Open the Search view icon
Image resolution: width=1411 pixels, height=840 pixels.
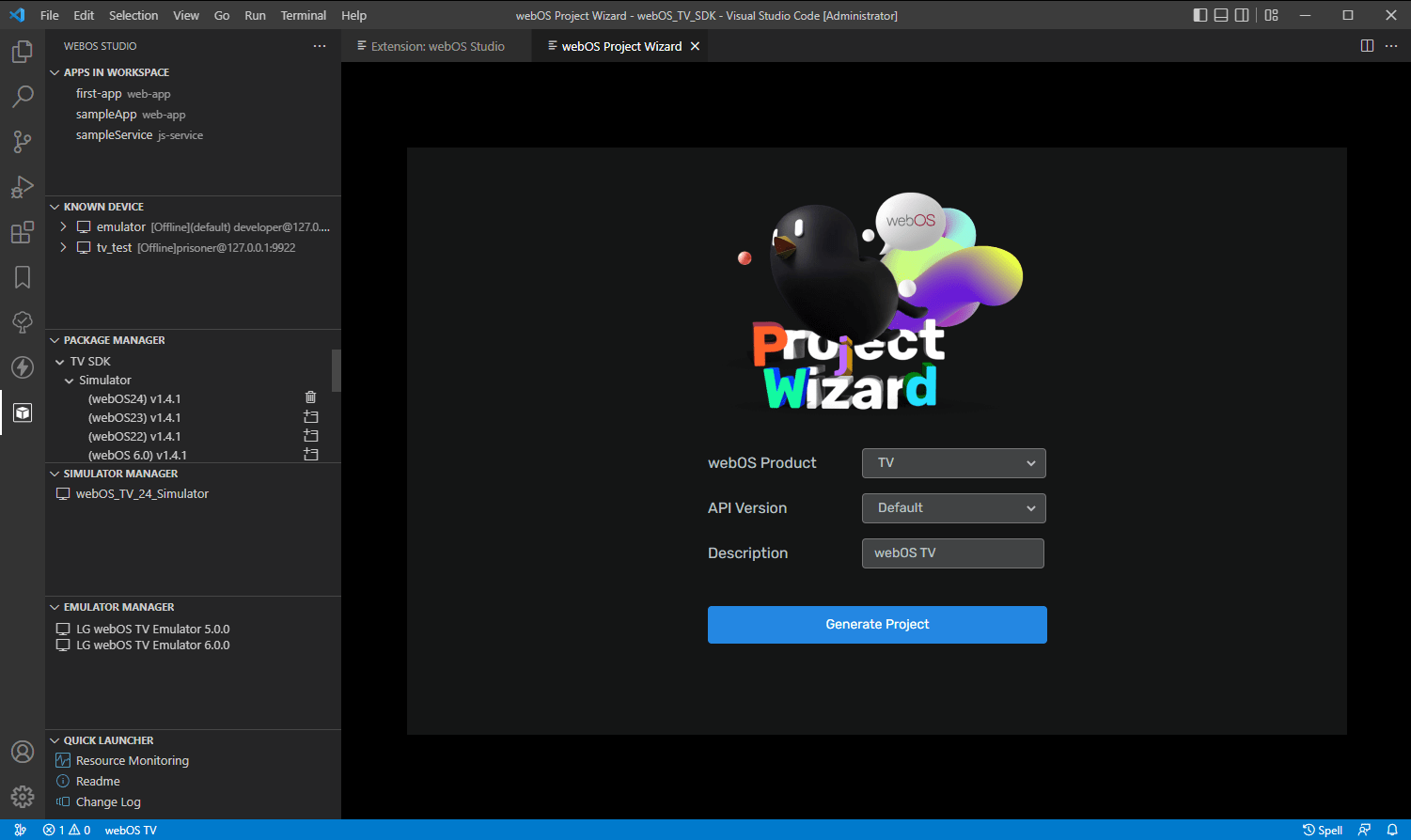[x=23, y=97]
